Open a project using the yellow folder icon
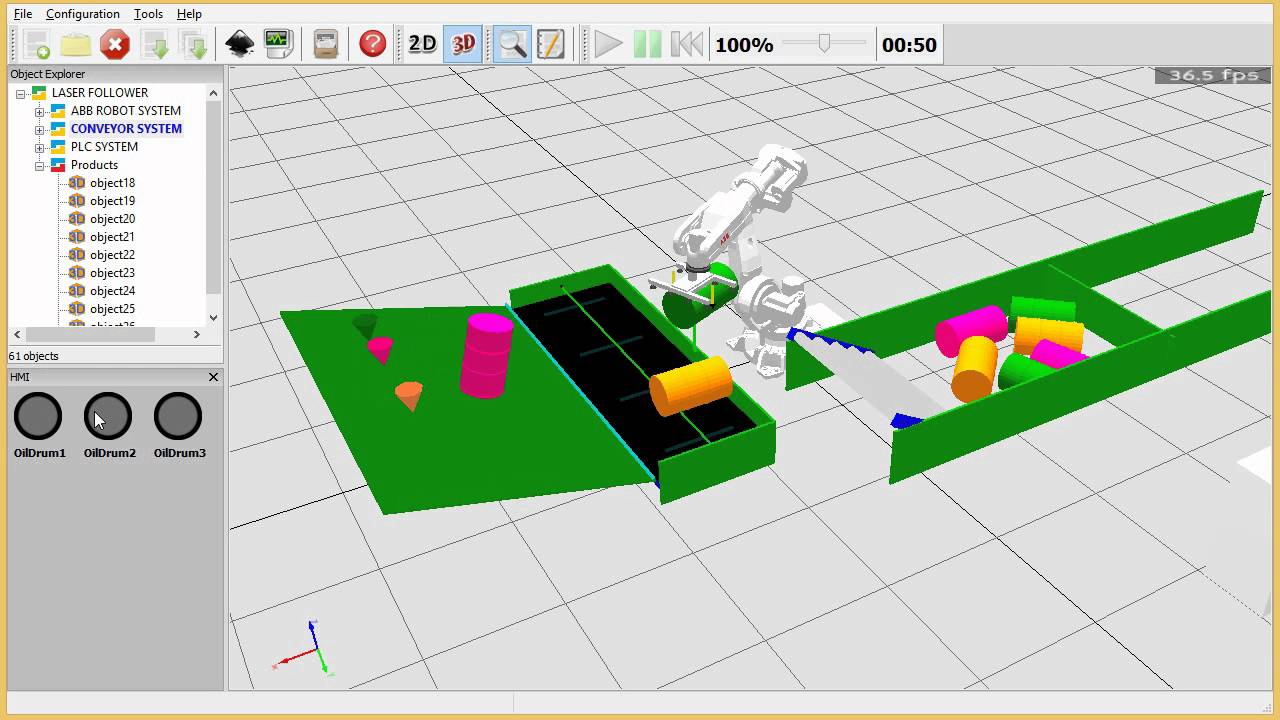The height and width of the screenshot is (720, 1280). 76,44
